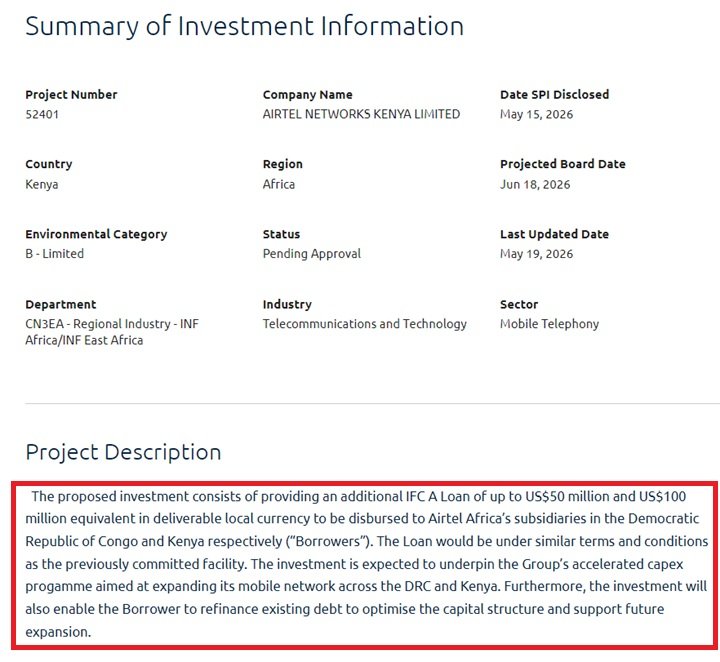720x662 pixels.
Task: Click the CN3EA Regional Industry department text
Action: 112,332
